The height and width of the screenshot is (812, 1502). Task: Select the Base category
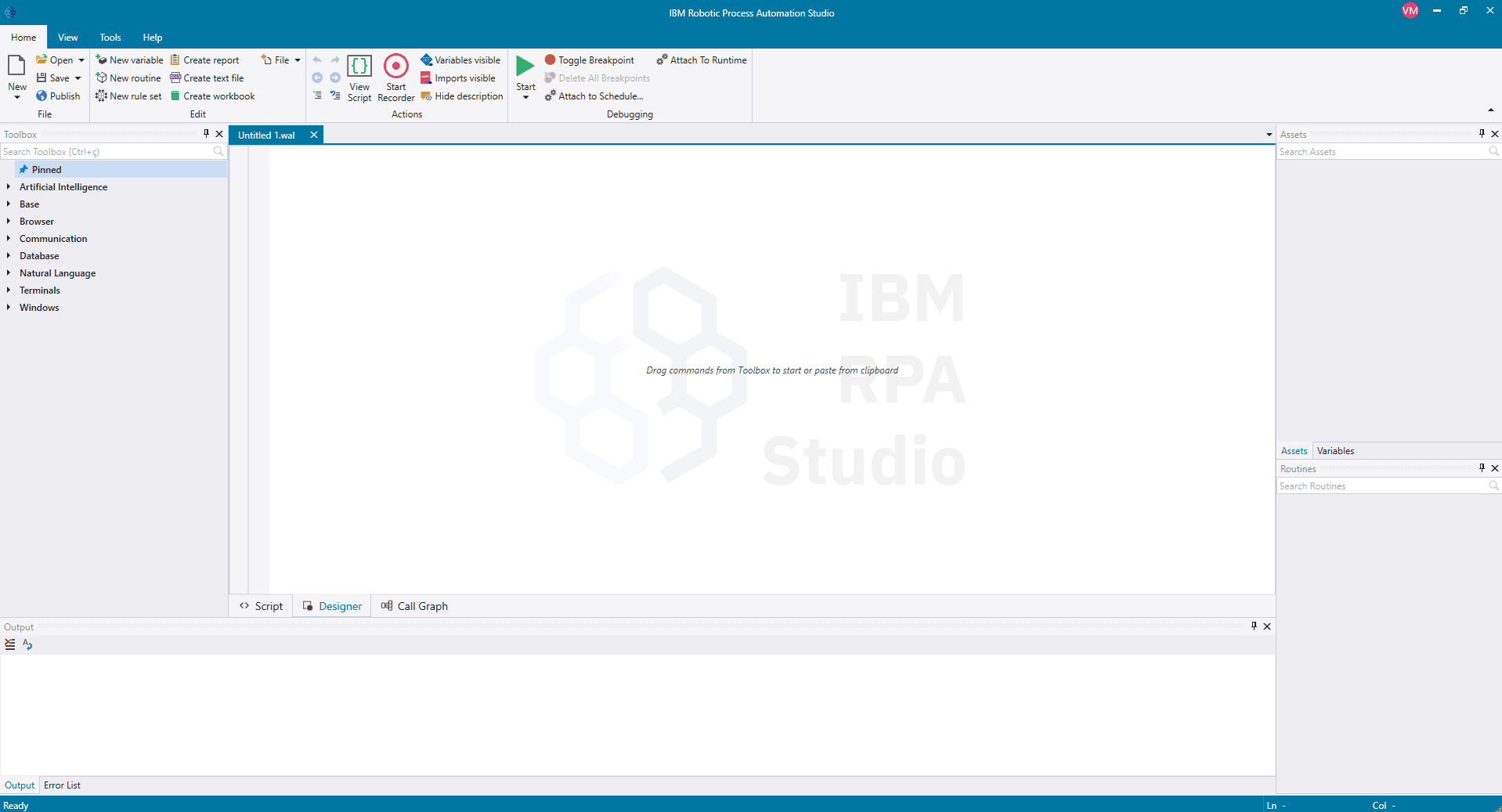[x=29, y=204]
